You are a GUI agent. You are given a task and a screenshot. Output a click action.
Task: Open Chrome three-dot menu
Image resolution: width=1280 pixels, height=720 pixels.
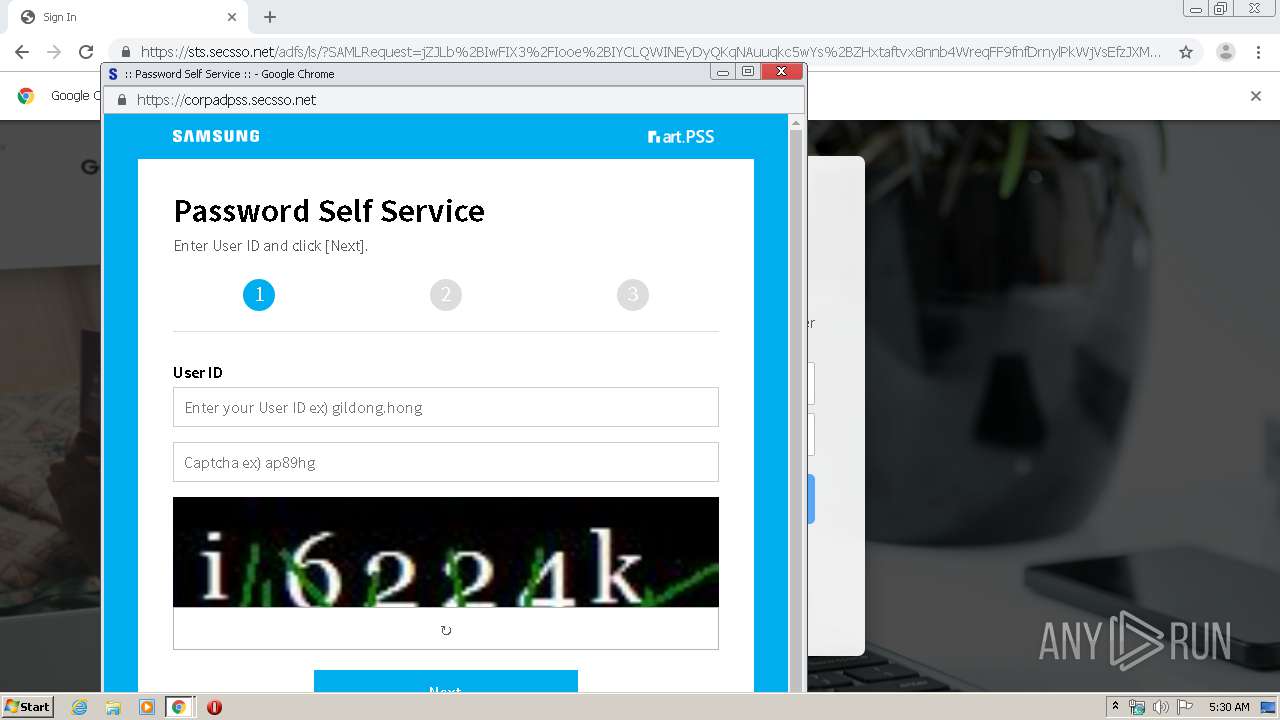[x=1258, y=52]
